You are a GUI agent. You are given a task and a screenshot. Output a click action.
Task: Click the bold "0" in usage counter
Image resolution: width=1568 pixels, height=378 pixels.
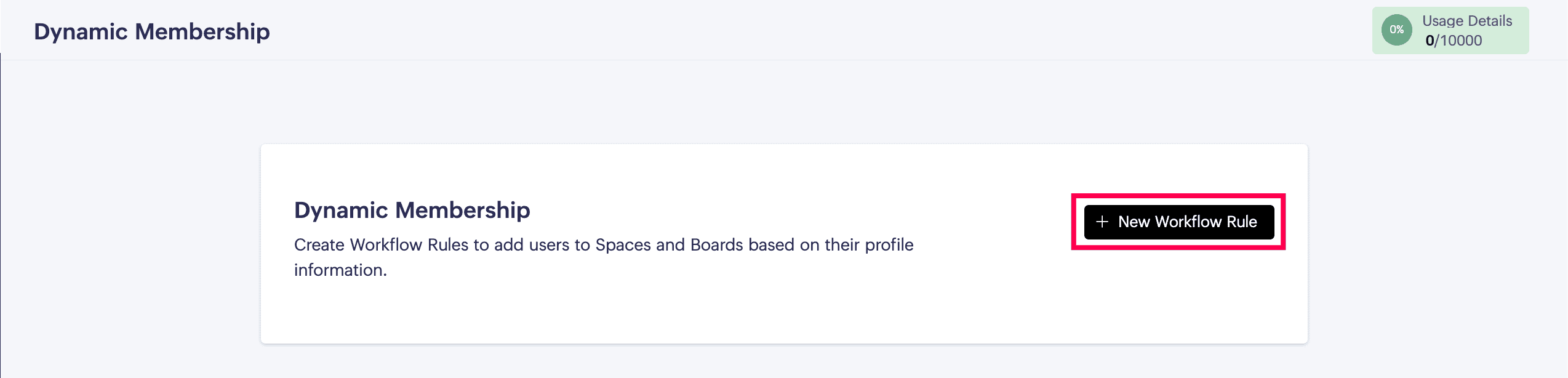1430,41
